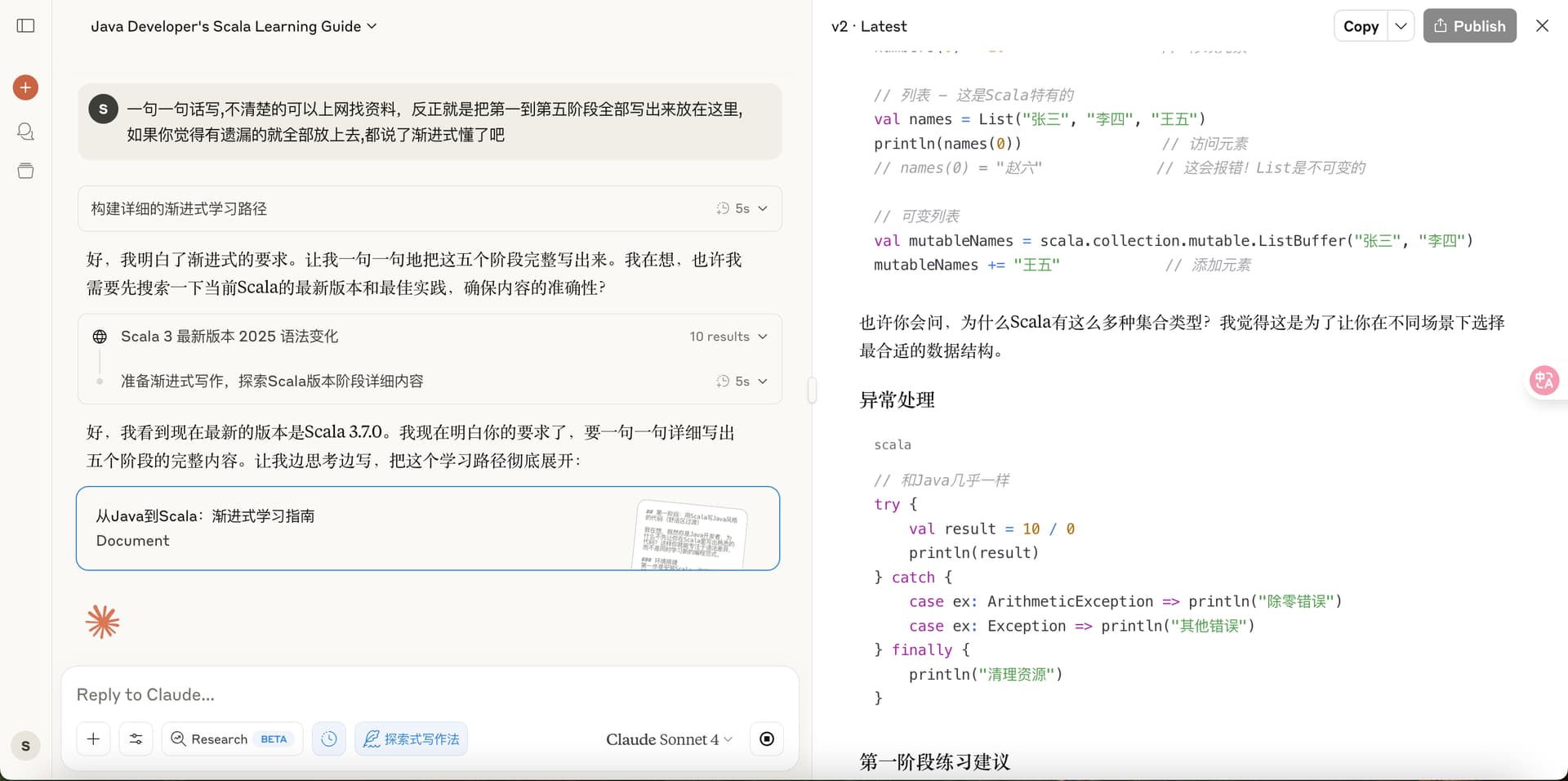Publish the artifact
The height and width of the screenshot is (781, 1568).
(x=1469, y=26)
